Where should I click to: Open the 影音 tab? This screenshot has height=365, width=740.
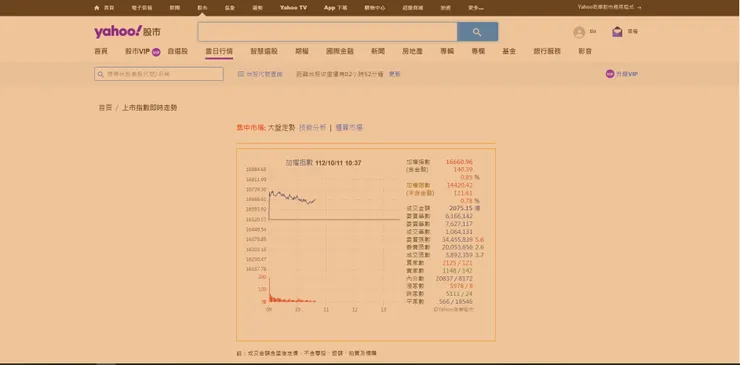point(585,51)
